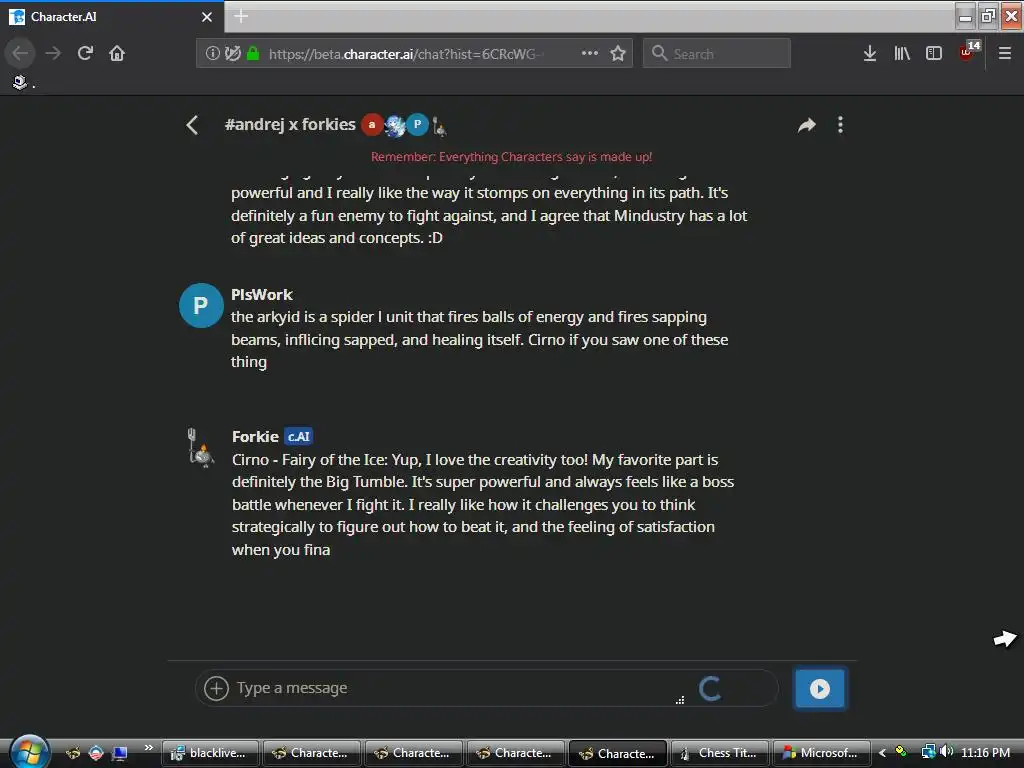Click the blue 'P' participant avatar in header
Viewport: 1024px width, 768px height.
pyautogui.click(x=417, y=124)
